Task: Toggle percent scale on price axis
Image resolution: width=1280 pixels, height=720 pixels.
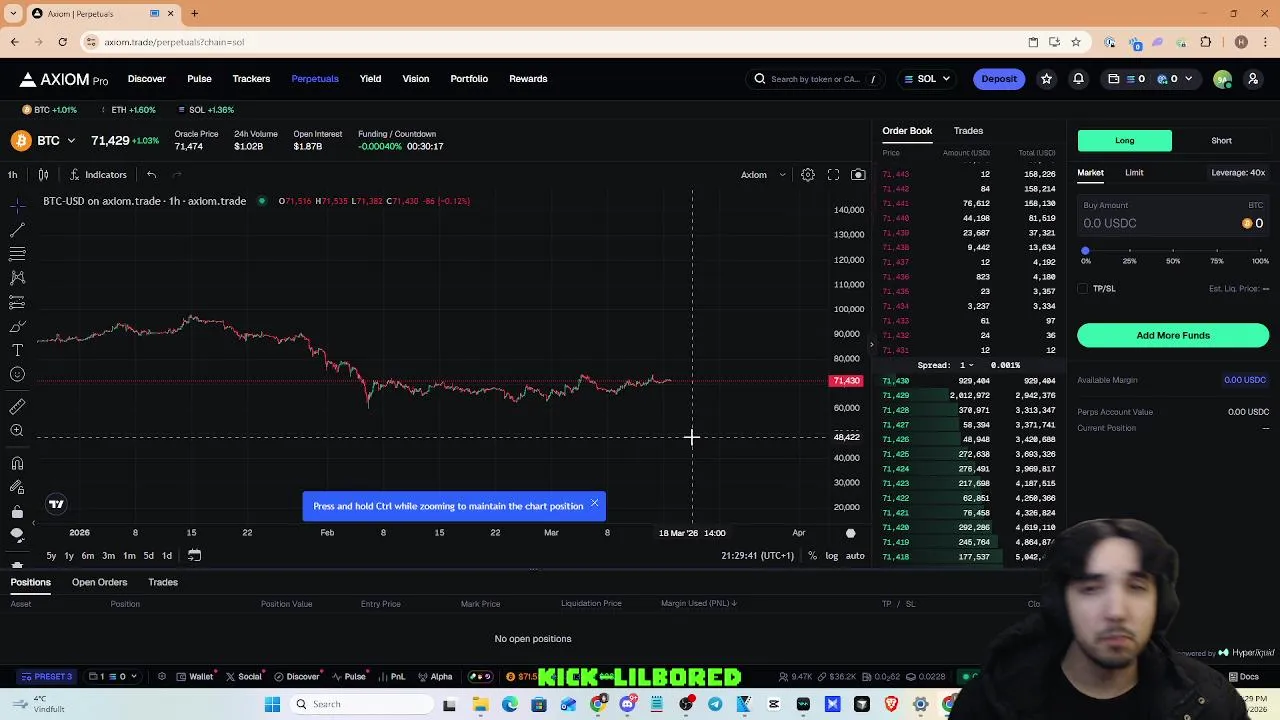Action: (x=812, y=556)
